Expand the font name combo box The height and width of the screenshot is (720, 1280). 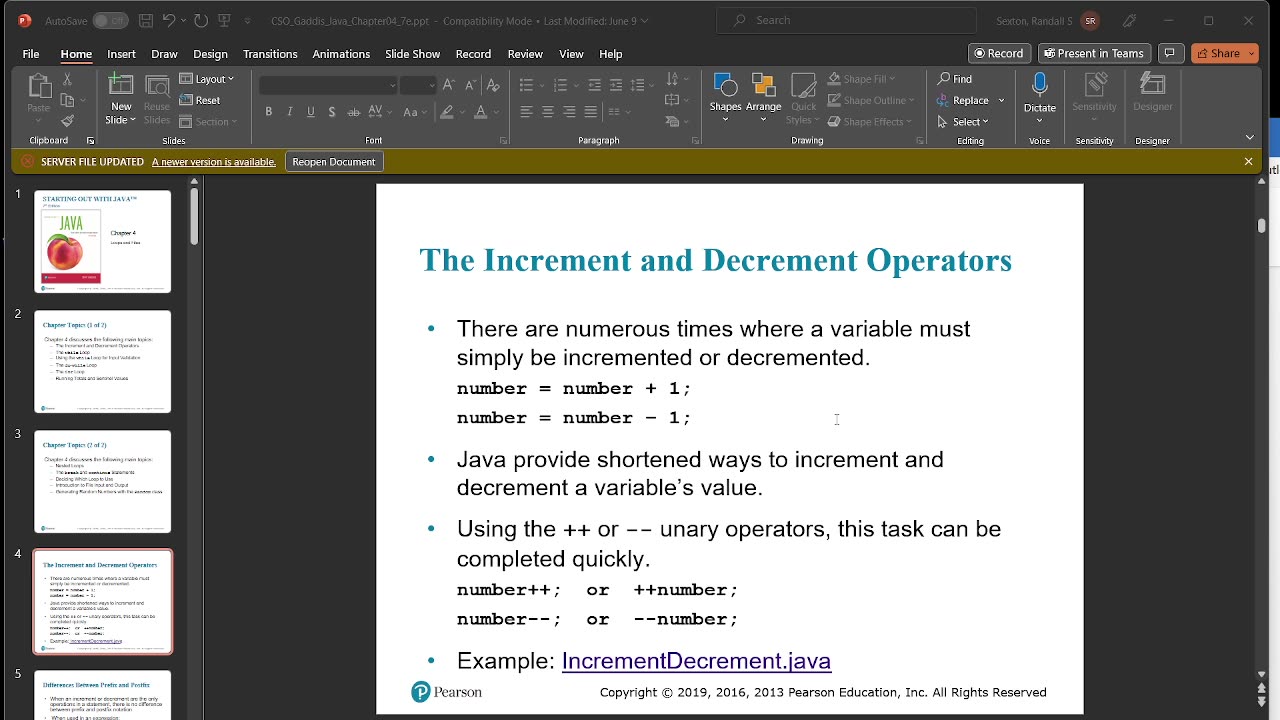pos(392,85)
